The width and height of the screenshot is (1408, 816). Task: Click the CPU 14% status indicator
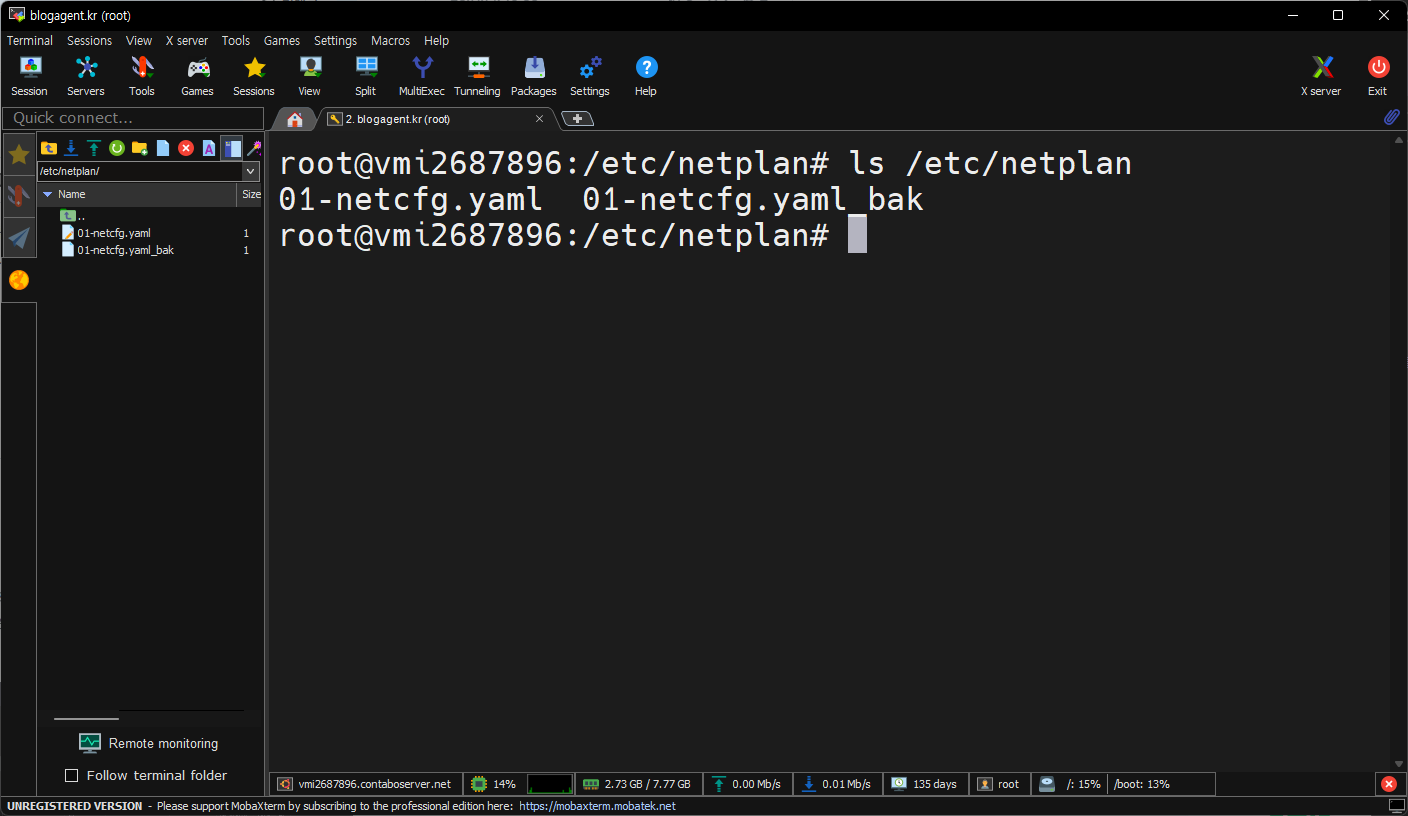point(495,784)
